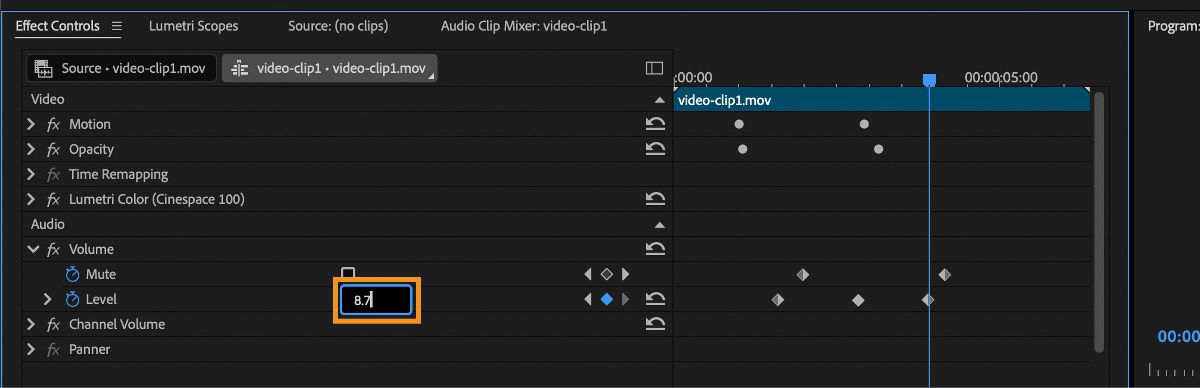The height and width of the screenshot is (388, 1200).
Task: Toggle the fx button for Time Remapping
Action: point(53,174)
